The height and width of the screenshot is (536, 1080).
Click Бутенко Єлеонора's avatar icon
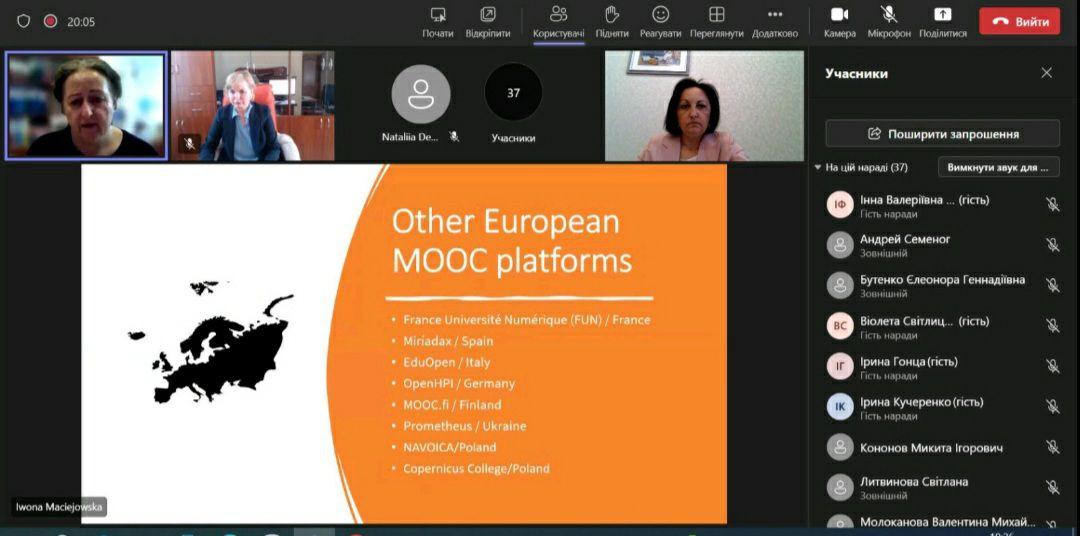point(840,285)
